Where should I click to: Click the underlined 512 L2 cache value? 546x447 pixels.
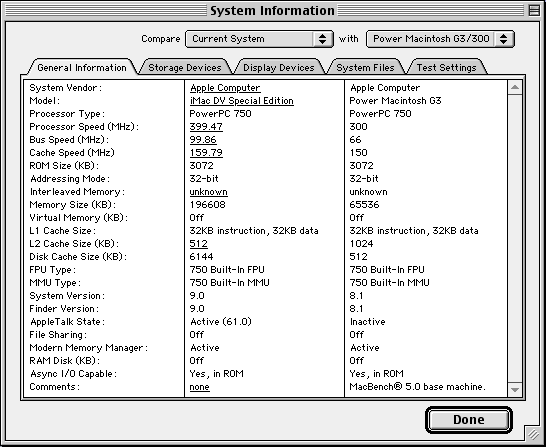coord(198,244)
